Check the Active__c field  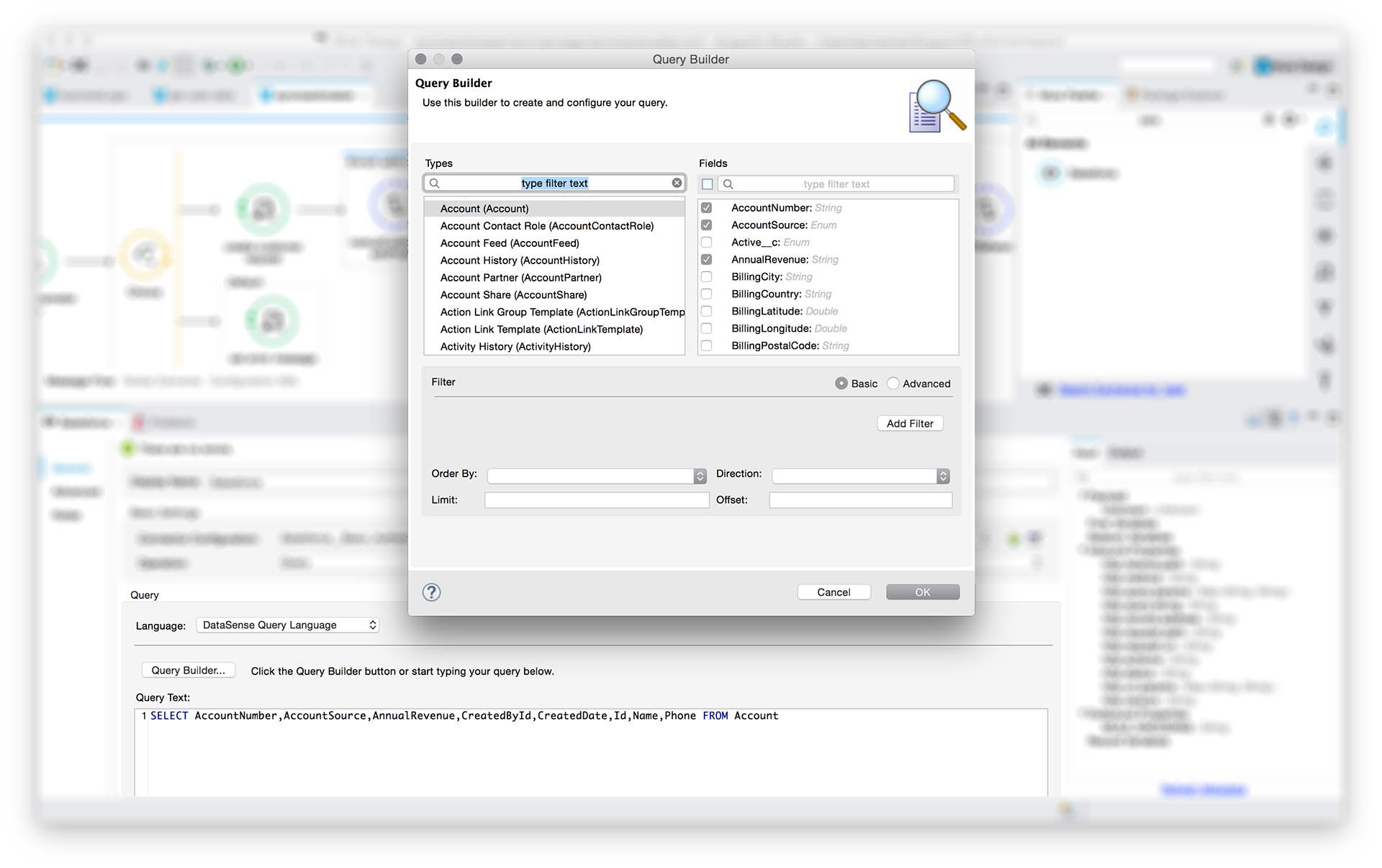coord(707,243)
